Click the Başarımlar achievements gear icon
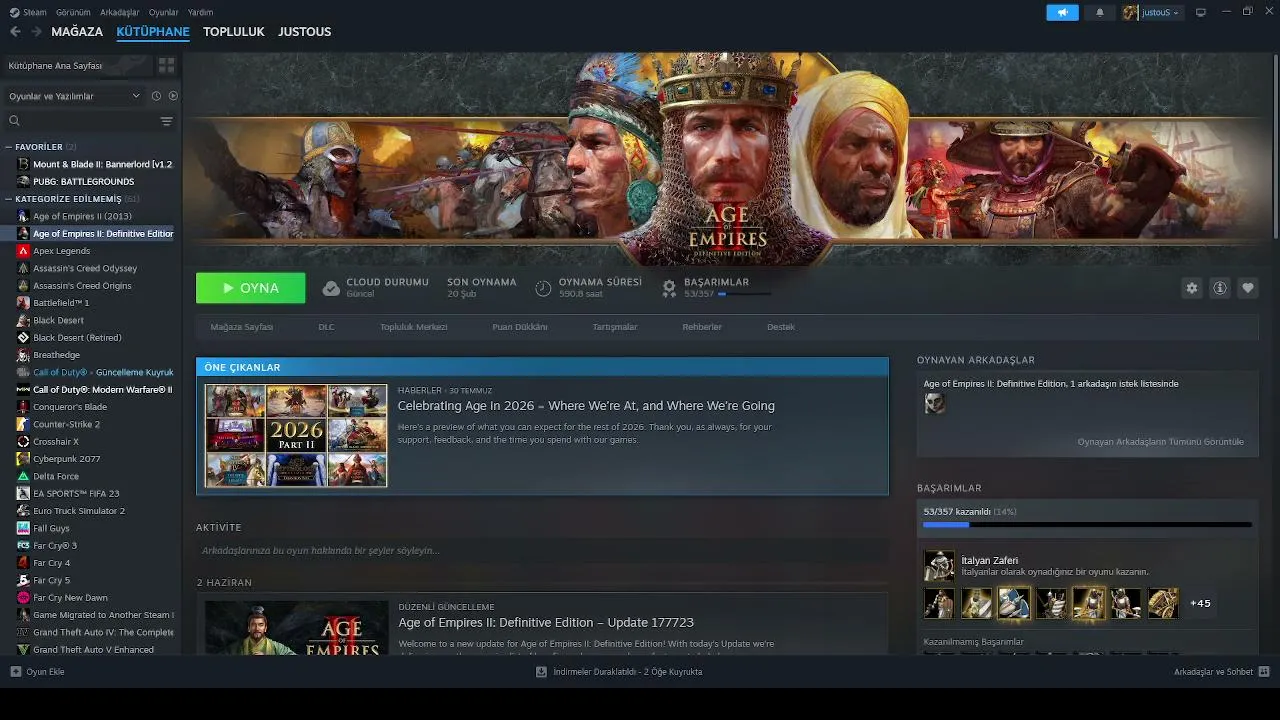 tap(669, 288)
